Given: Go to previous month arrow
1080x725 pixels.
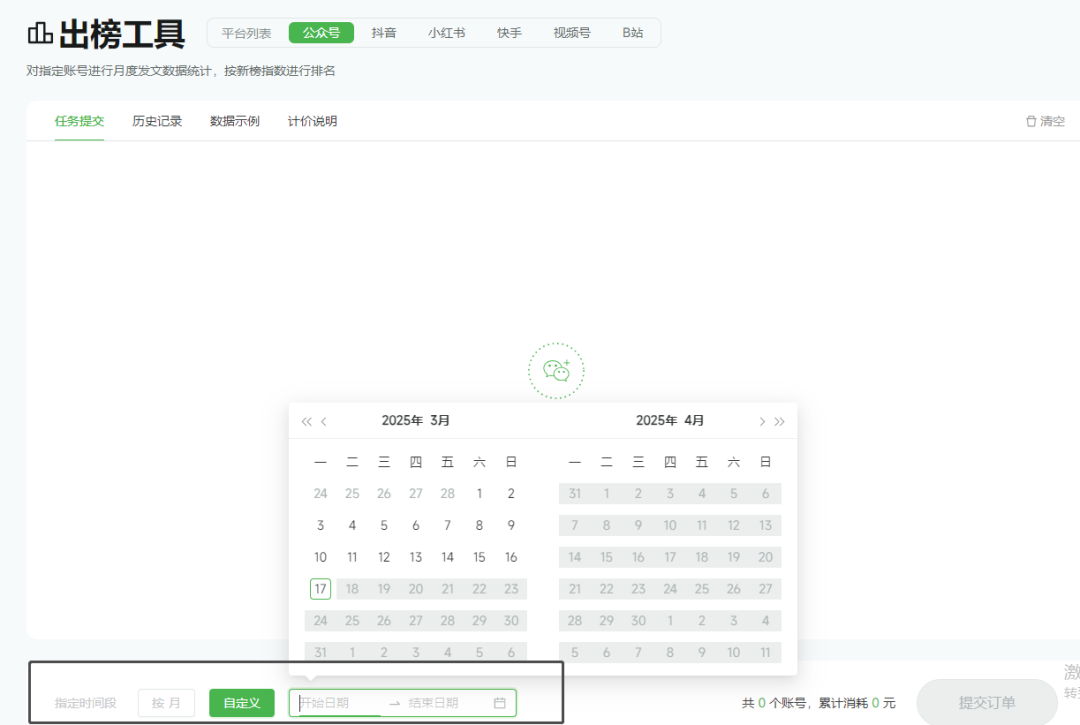Looking at the screenshot, I should point(324,421).
